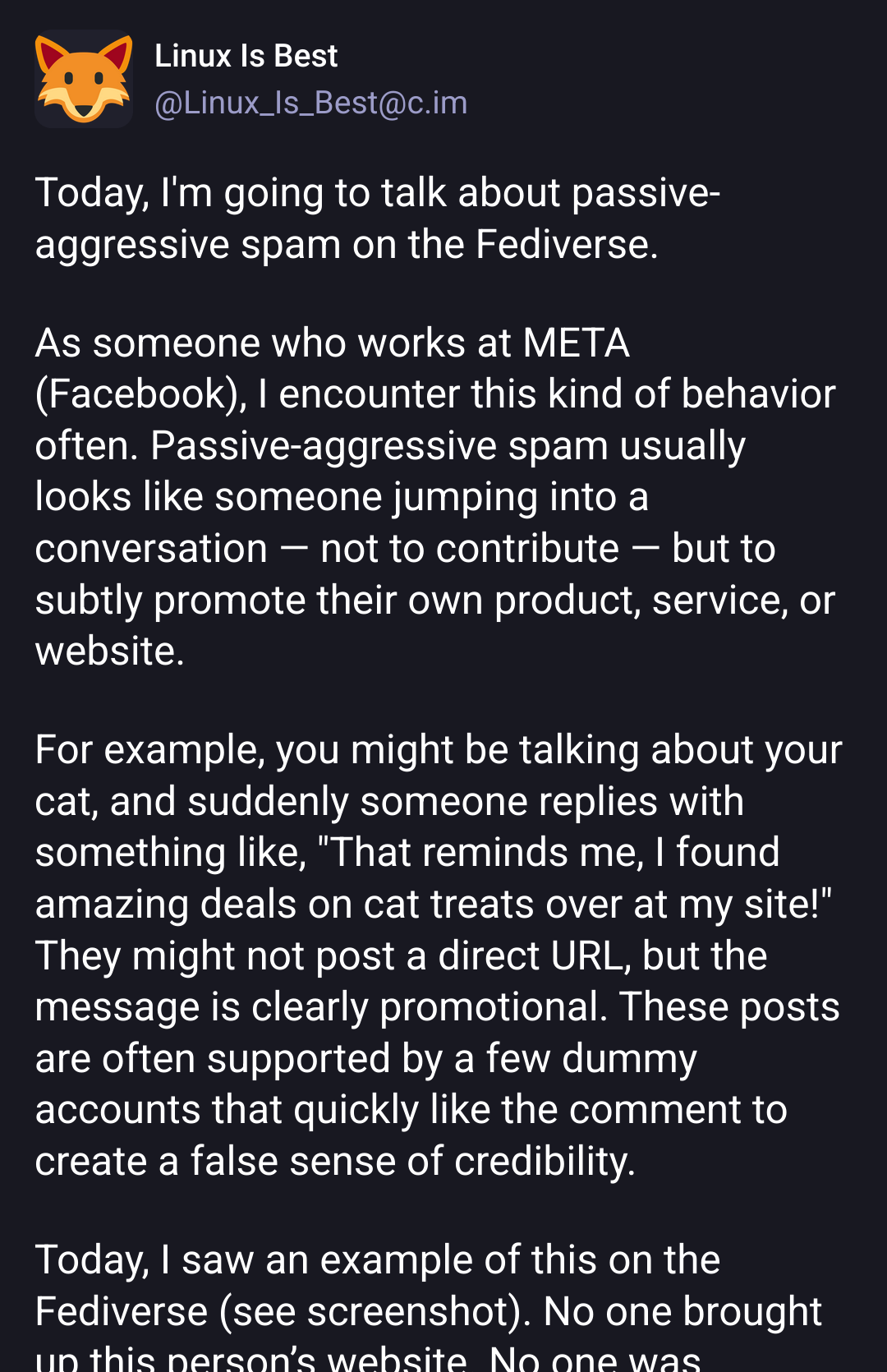Open the Linux Is Best display name
The width and height of the screenshot is (887, 1372).
[246, 56]
